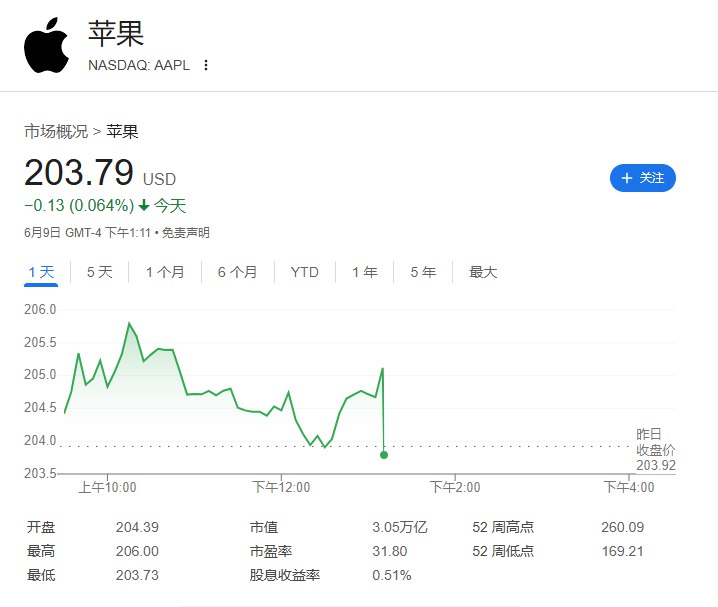
Task: Show the 5 年 chart range
Action: click(x=423, y=272)
